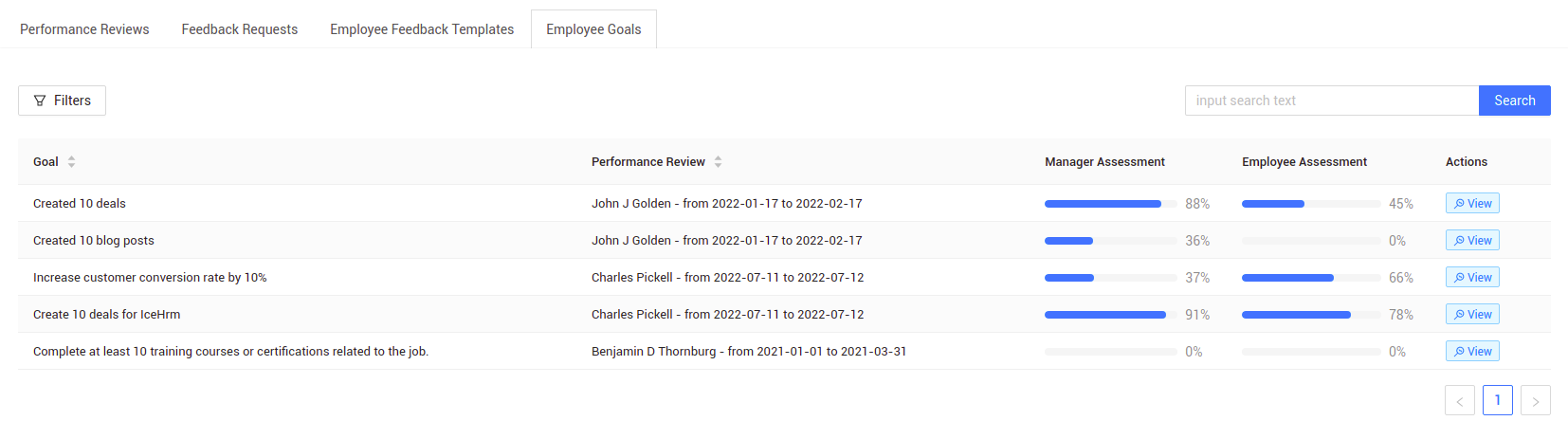1568x439 pixels.
Task: Go to the next page arrow
Action: pyautogui.click(x=1536, y=400)
